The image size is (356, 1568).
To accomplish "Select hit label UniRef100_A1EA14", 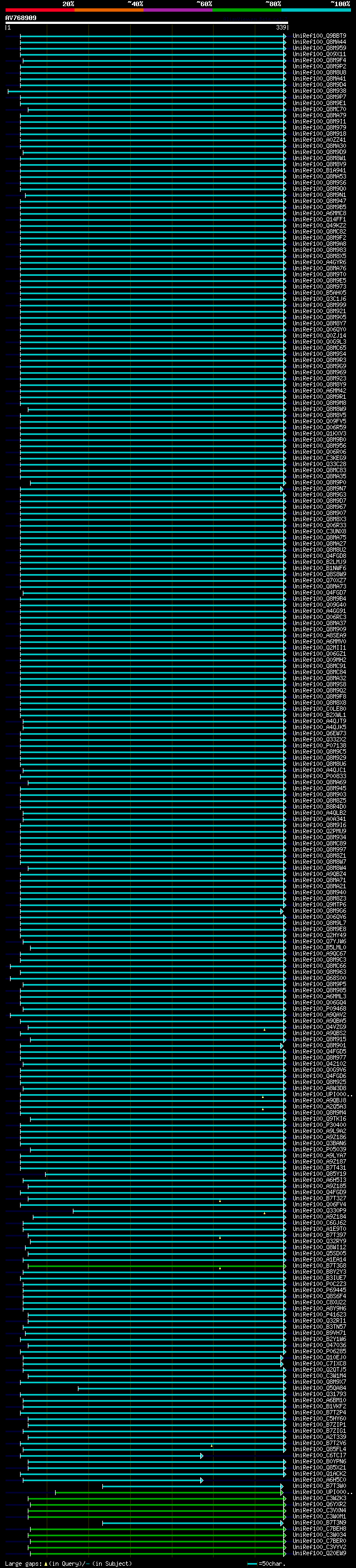I will point(319,1260).
